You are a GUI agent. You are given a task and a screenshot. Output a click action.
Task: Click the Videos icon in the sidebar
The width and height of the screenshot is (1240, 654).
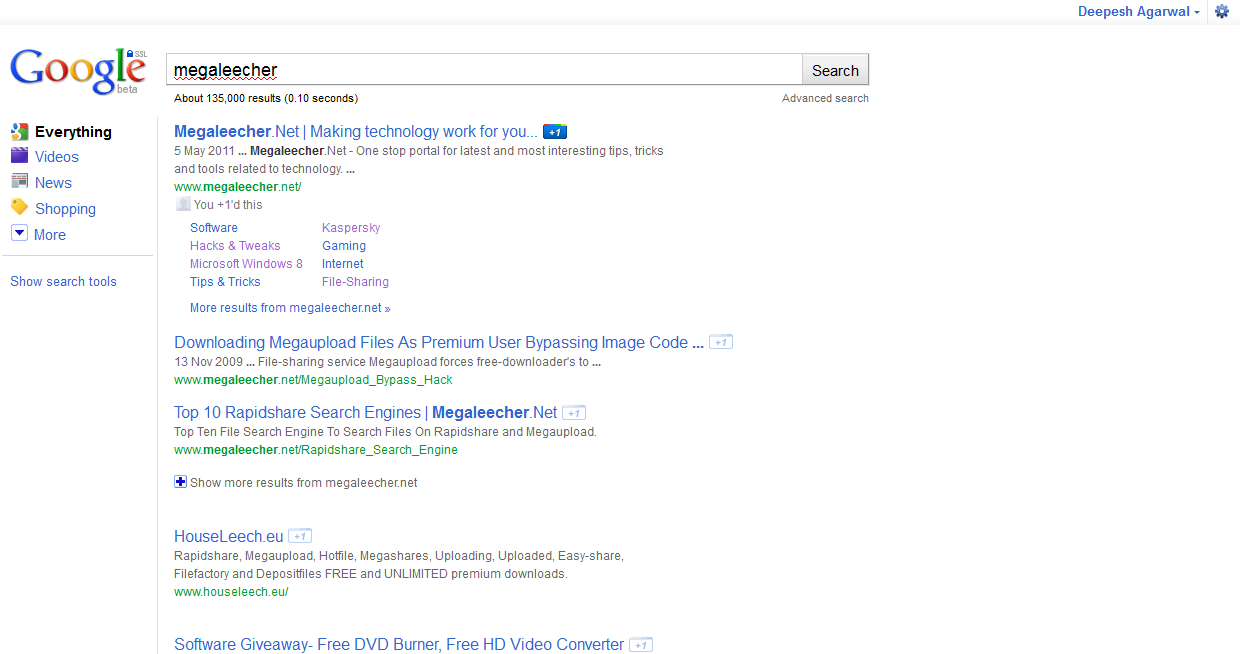[x=19, y=156]
